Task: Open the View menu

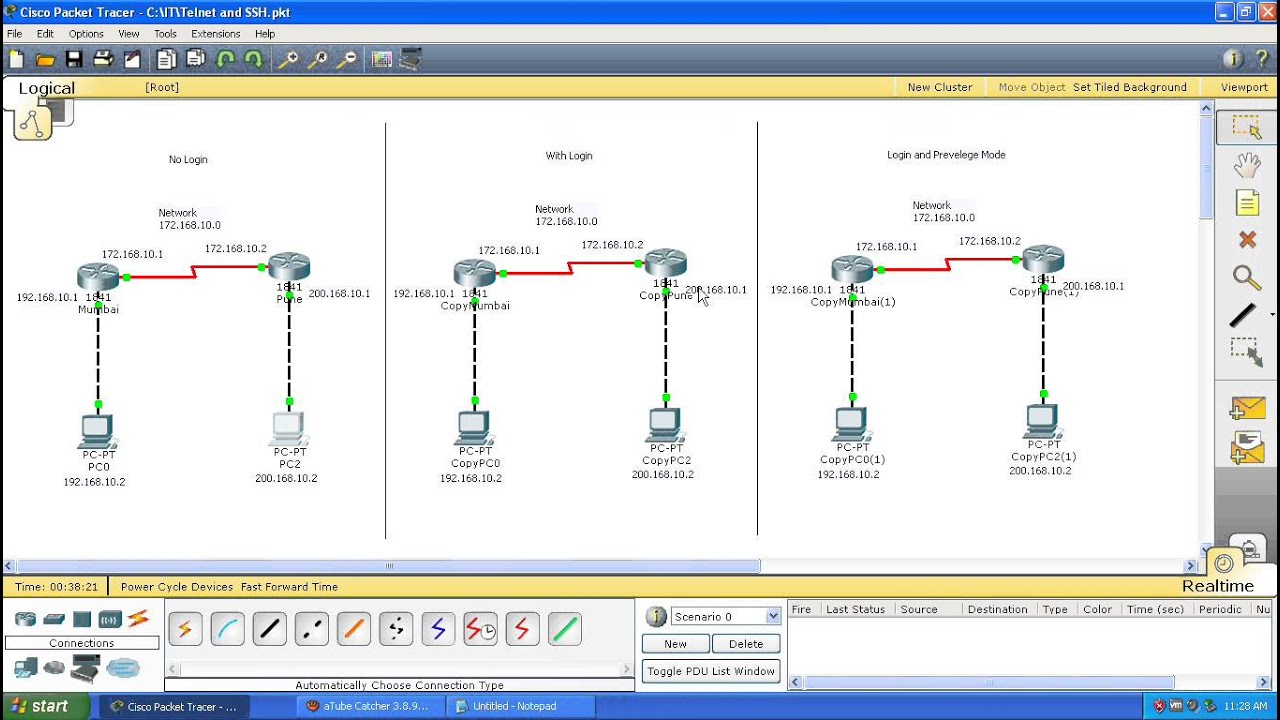Action: tap(129, 34)
